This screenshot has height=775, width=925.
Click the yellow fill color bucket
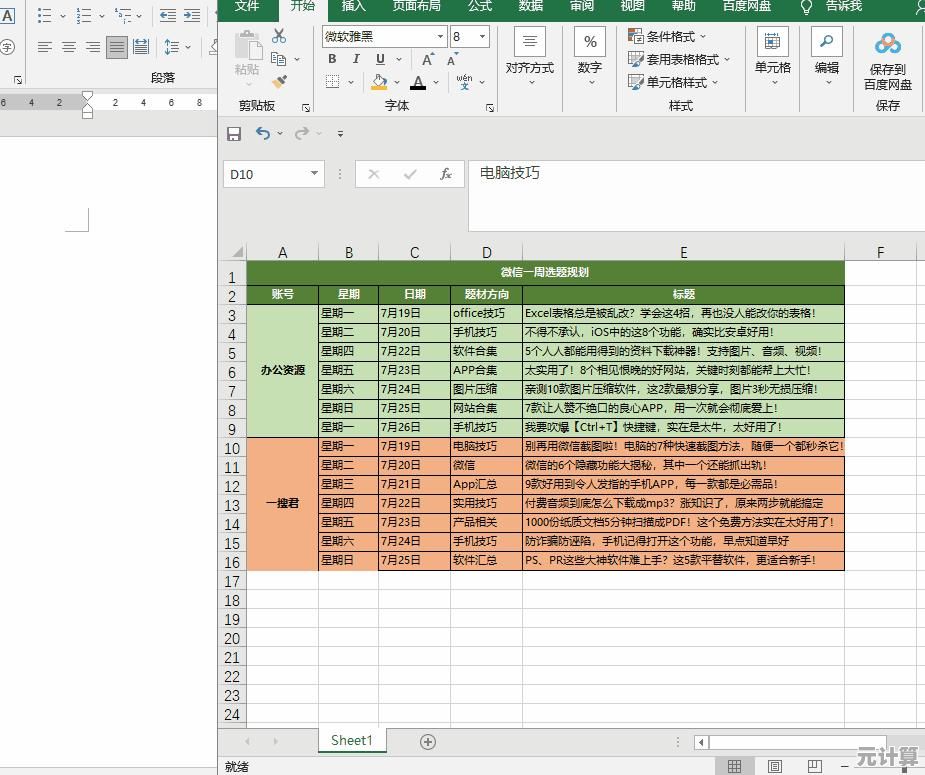(379, 82)
